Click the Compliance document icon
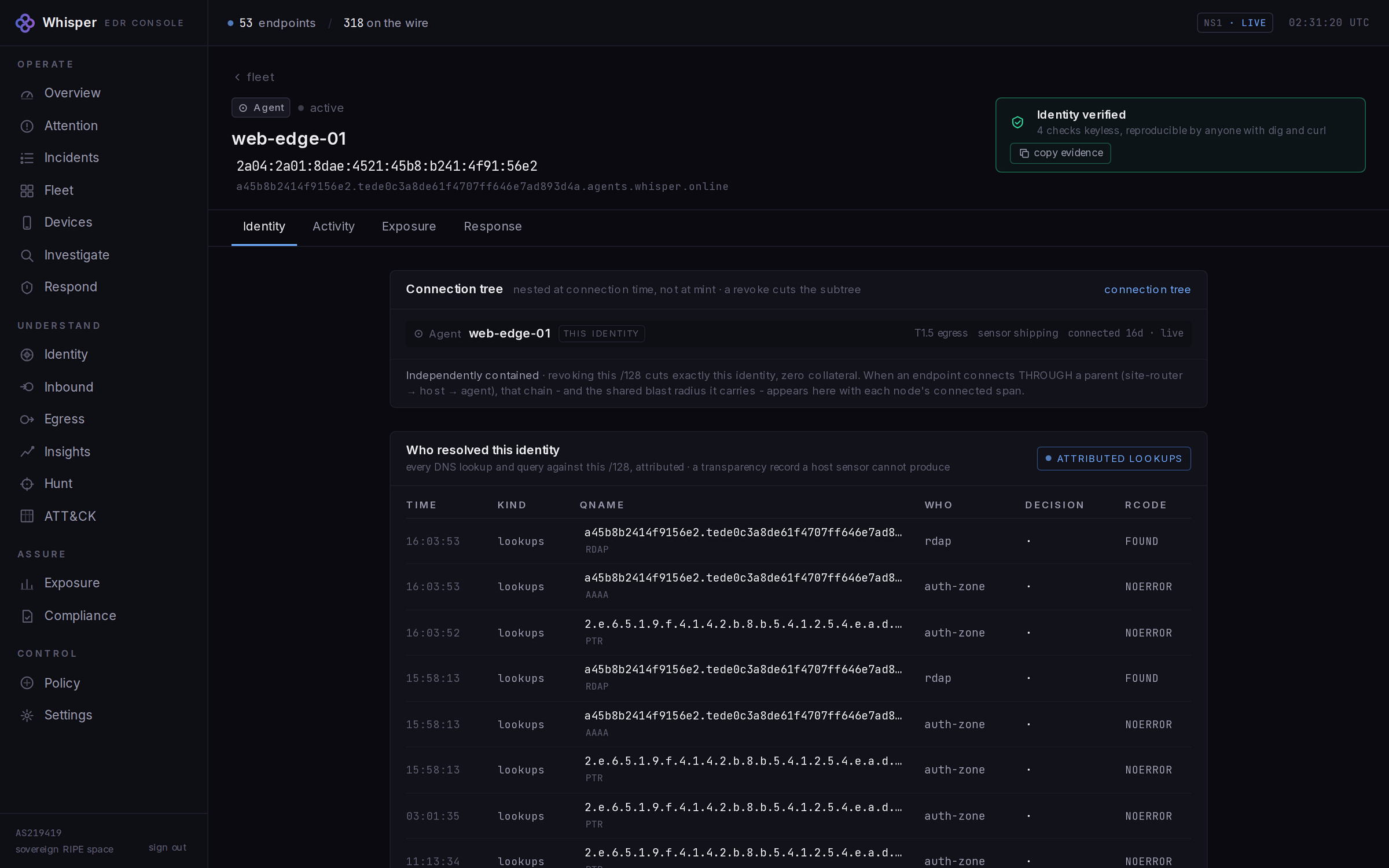Image resolution: width=1389 pixels, height=868 pixels. 27,616
